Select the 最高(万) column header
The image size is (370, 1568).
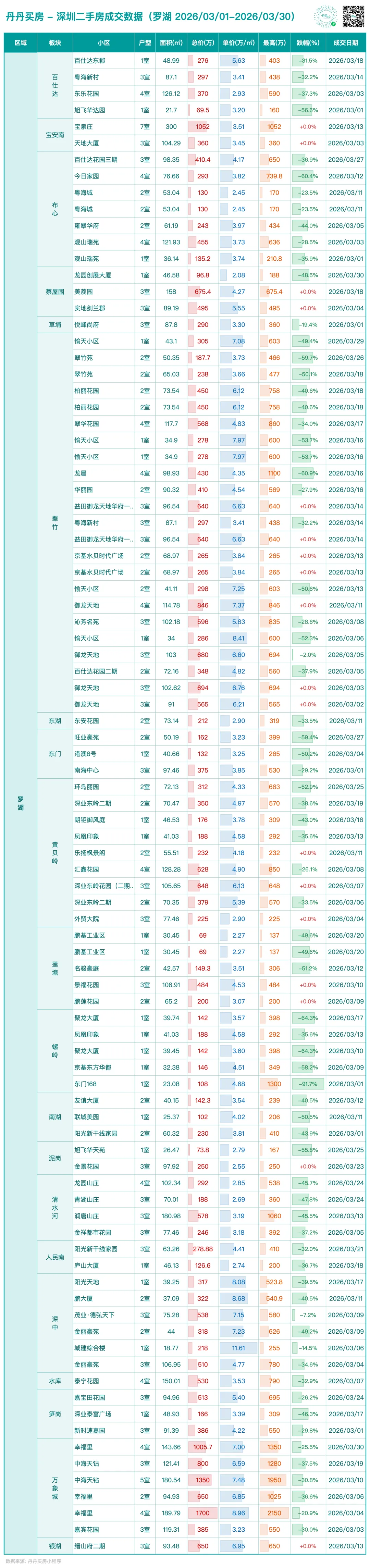click(274, 42)
